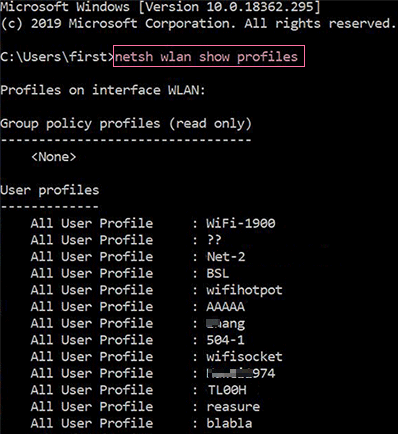Click the '(c) 2019 Microsoft Corporation' copyright line

[199, 23]
